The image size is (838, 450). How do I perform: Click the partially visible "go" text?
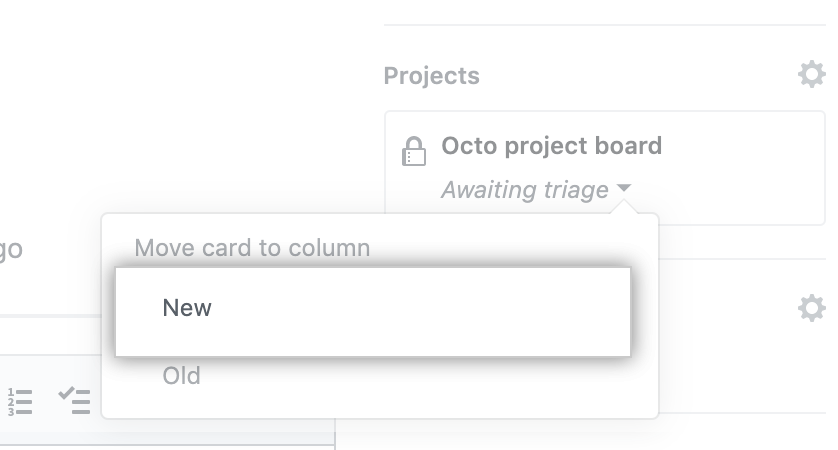(10, 249)
